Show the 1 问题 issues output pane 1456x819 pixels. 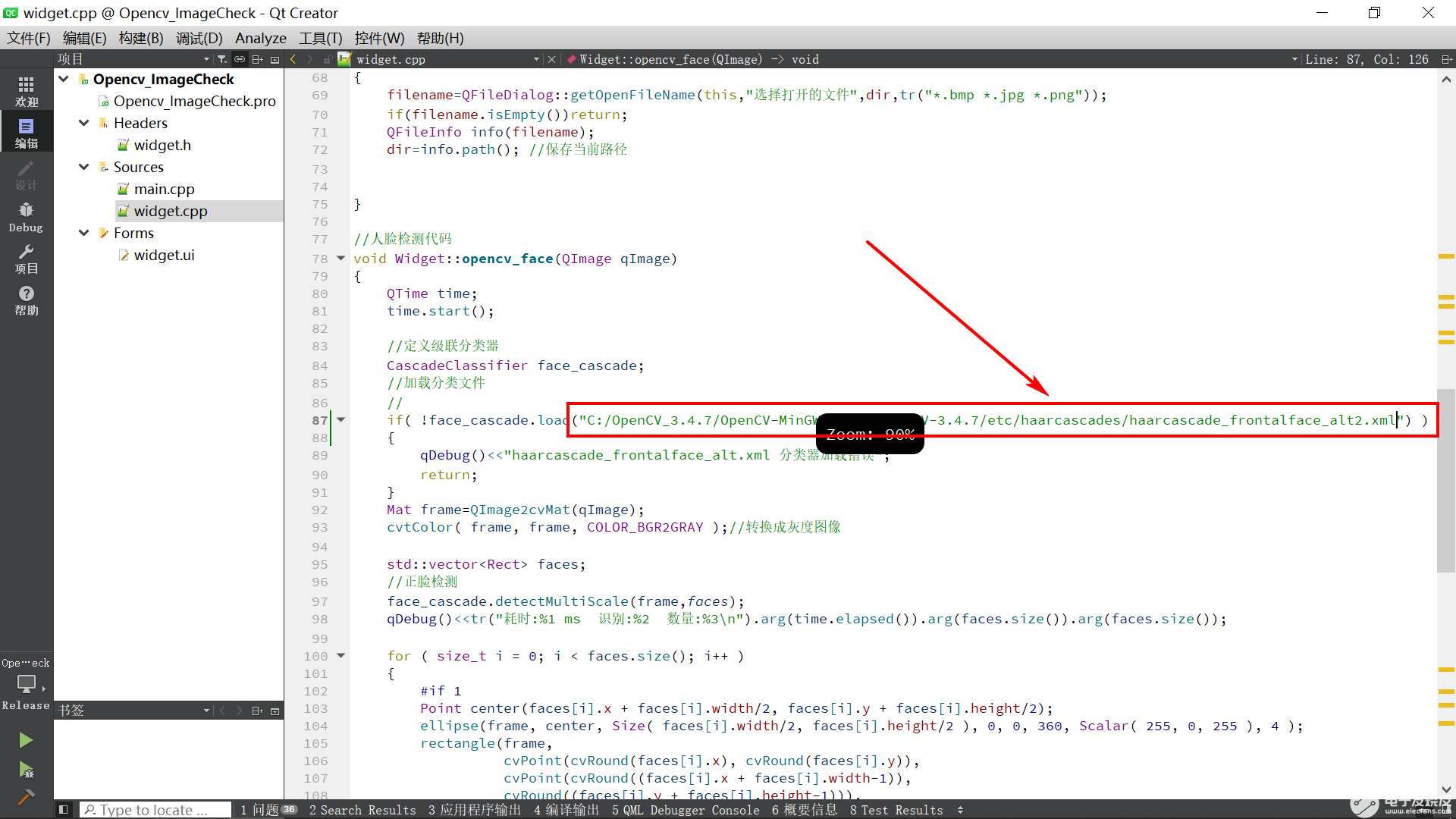tap(268, 810)
